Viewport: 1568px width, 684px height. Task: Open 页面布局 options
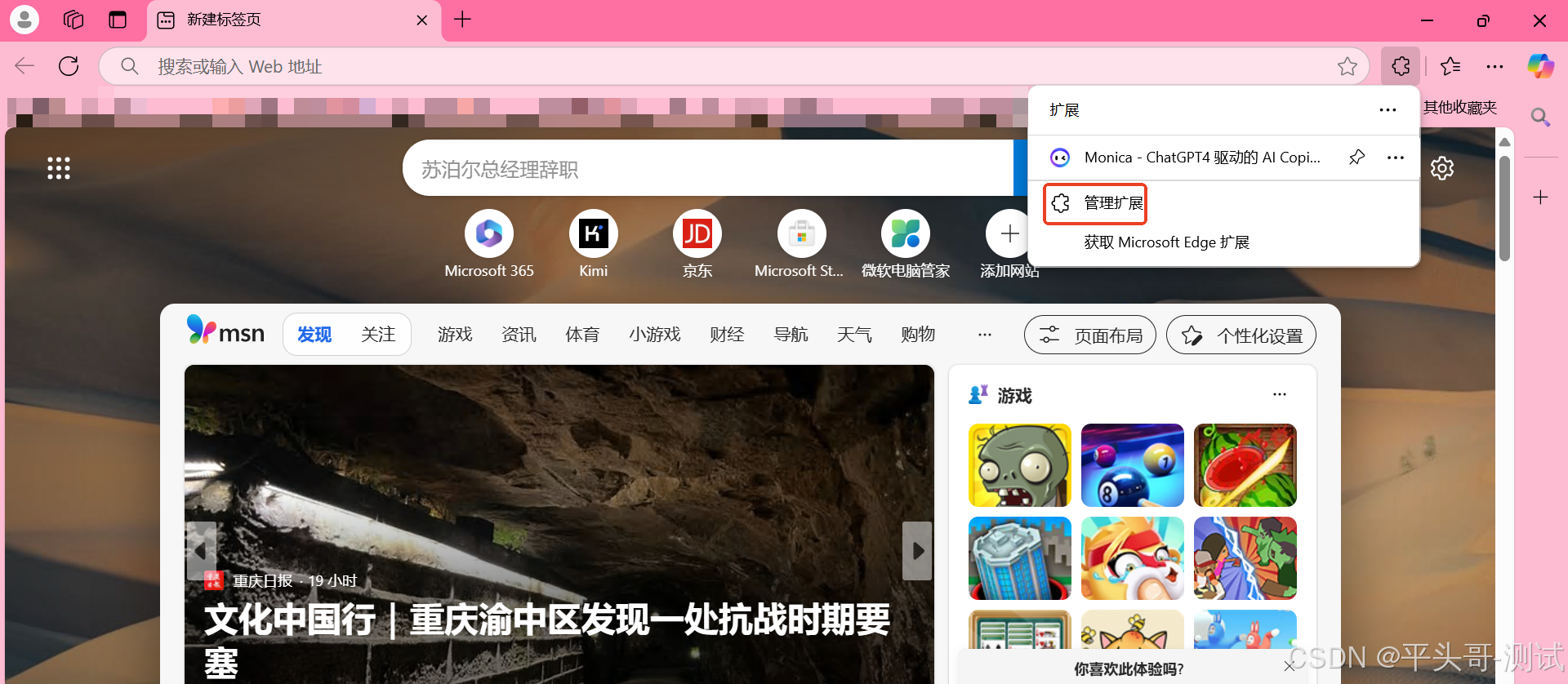(x=1090, y=335)
